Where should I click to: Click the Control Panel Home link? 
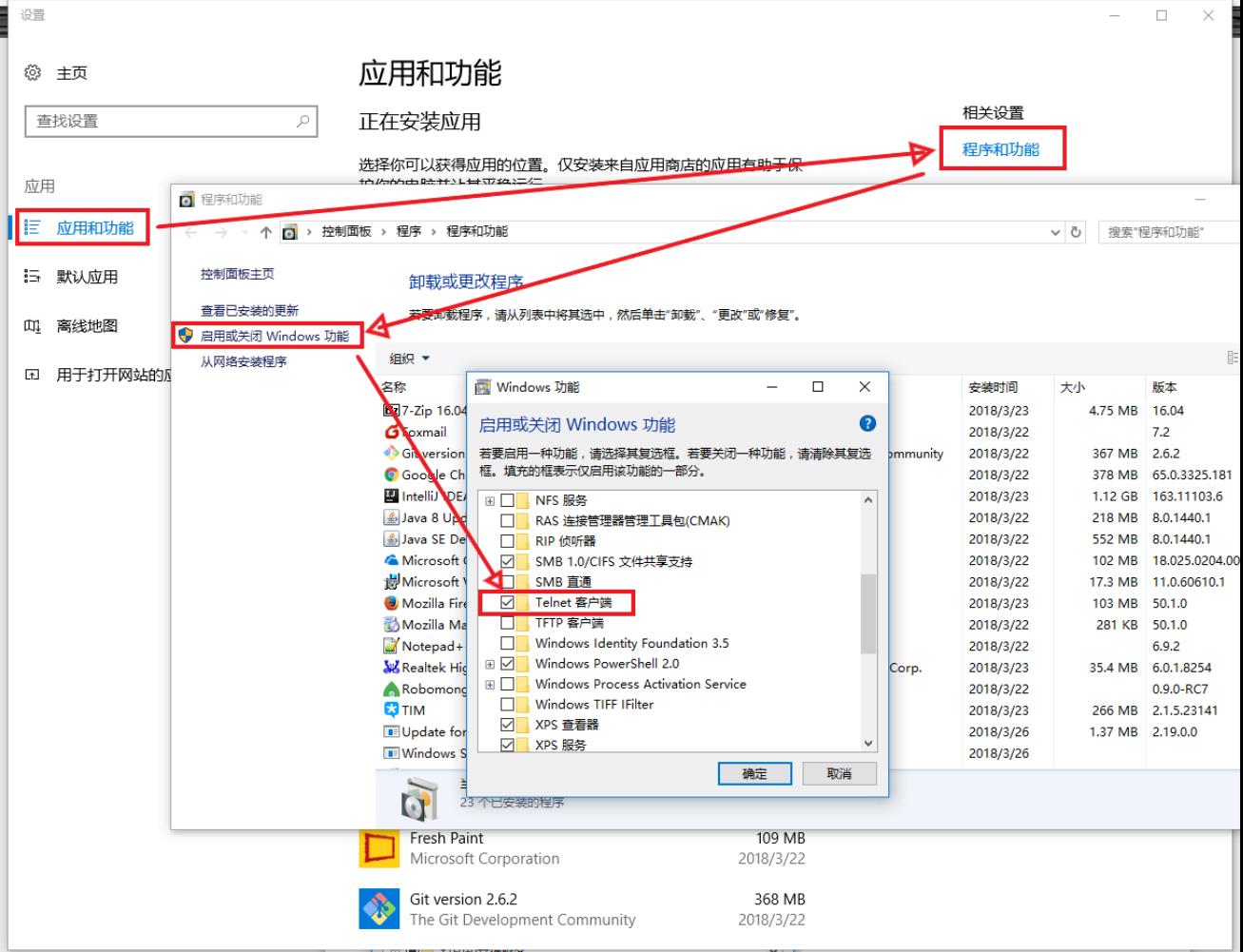237,274
